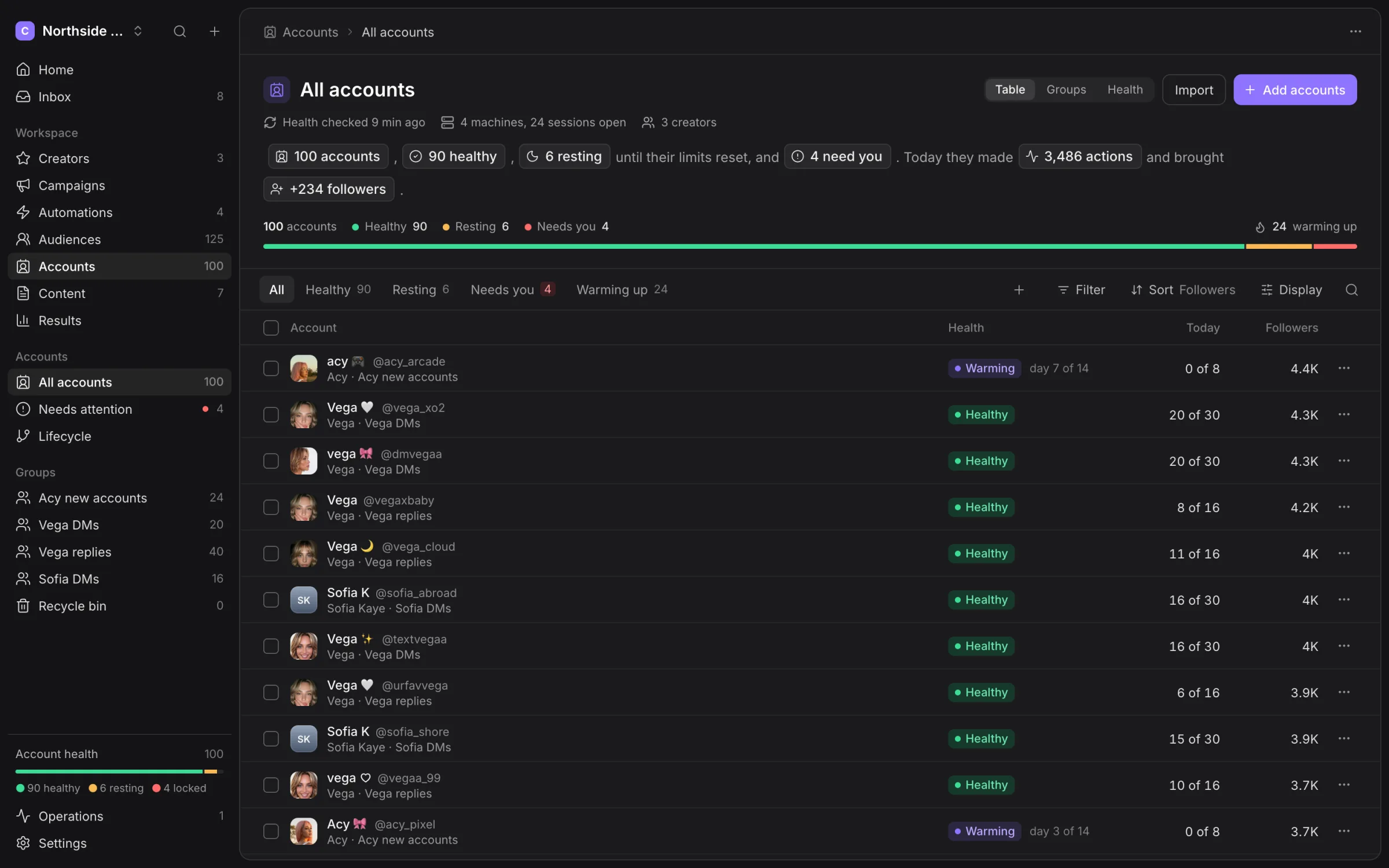Viewport: 1389px width, 868px height.
Task: Check the box for @vega_xo2 row
Action: (x=271, y=414)
